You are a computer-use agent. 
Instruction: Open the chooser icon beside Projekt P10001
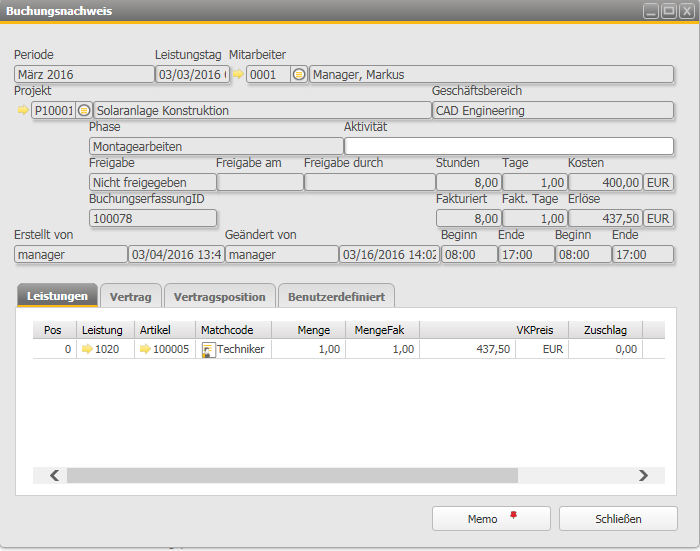tap(84, 110)
